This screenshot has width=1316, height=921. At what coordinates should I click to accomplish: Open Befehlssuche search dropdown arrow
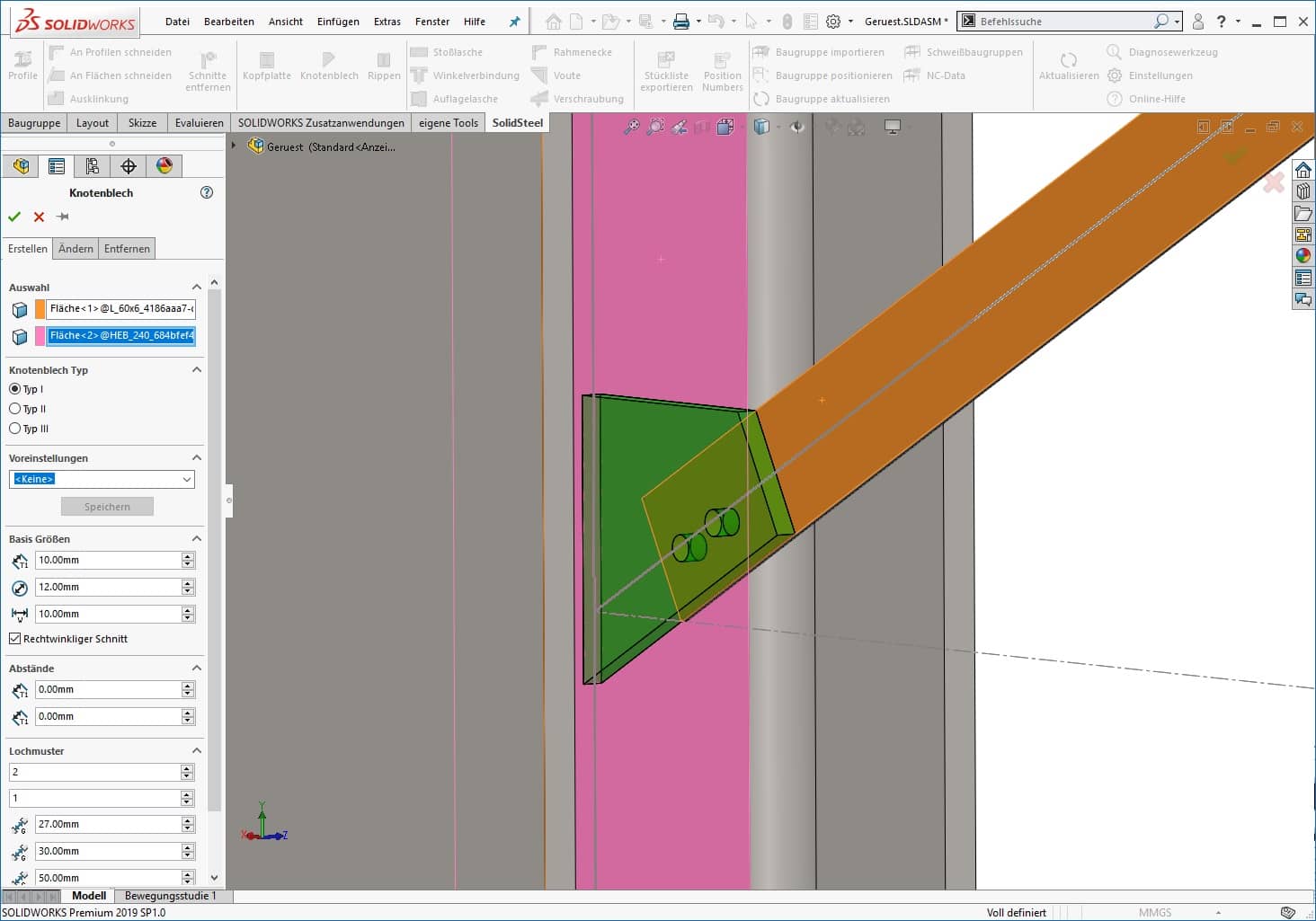1177,22
